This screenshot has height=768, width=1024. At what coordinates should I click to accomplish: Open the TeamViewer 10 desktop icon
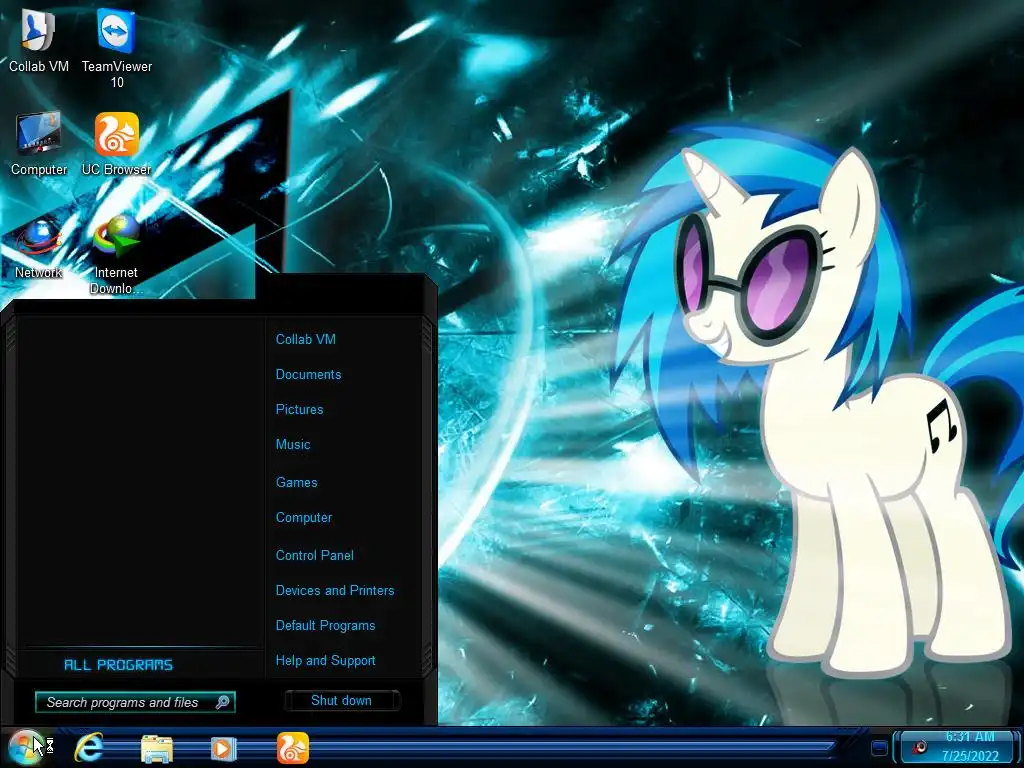[x=116, y=48]
